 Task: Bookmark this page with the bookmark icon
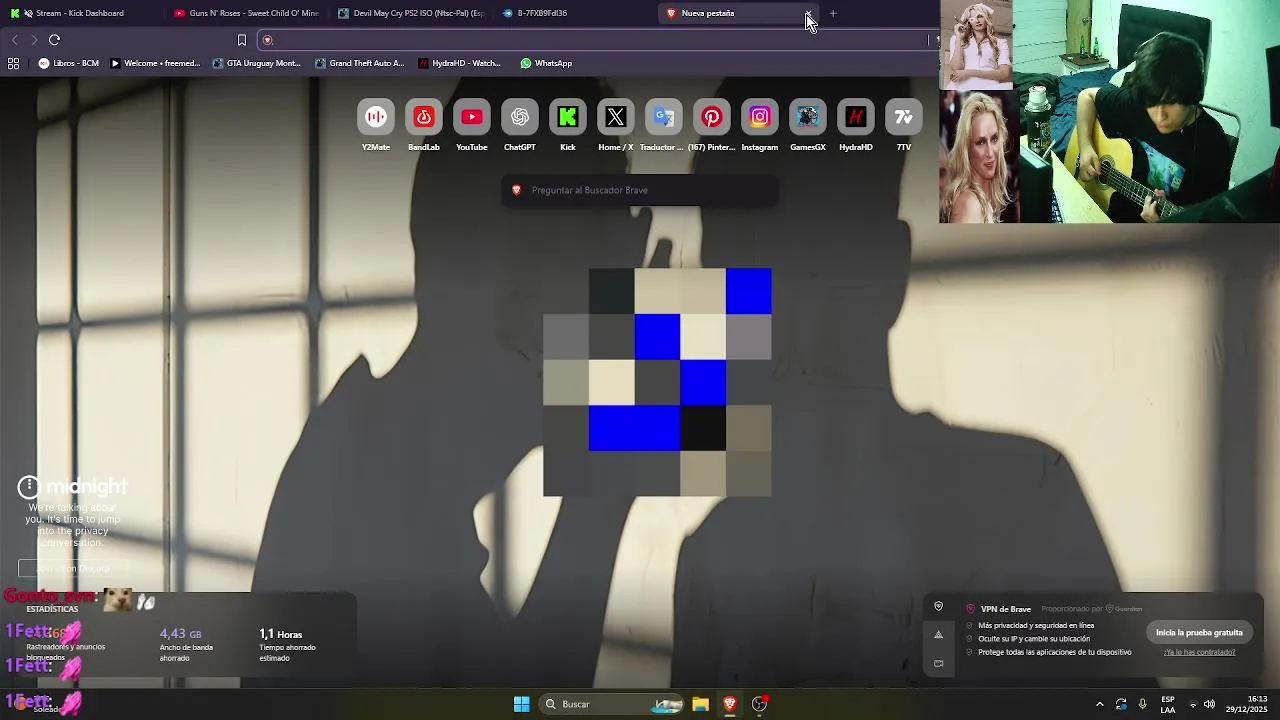click(241, 40)
